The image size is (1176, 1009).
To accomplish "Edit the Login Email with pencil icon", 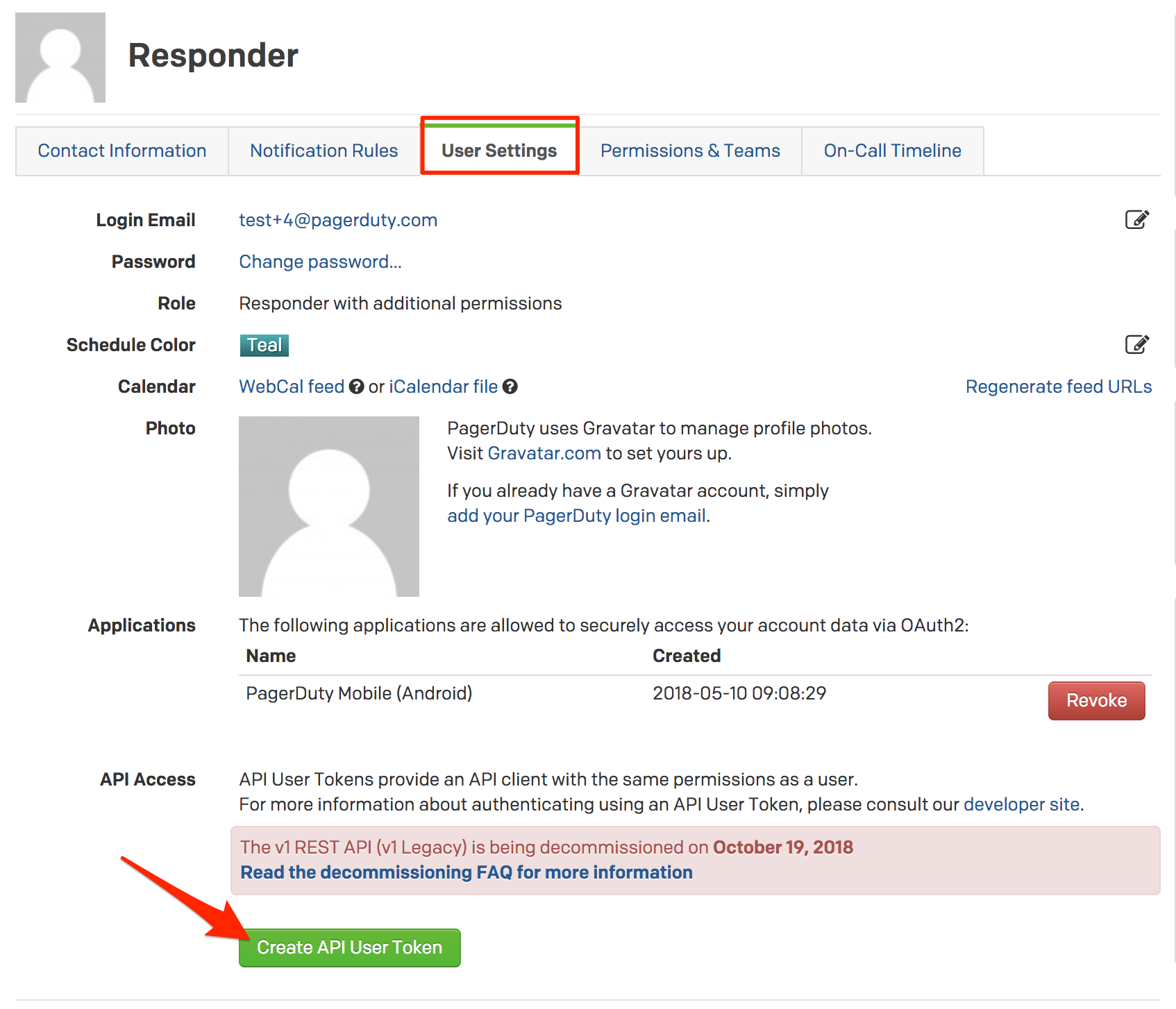I will [1136, 220].
